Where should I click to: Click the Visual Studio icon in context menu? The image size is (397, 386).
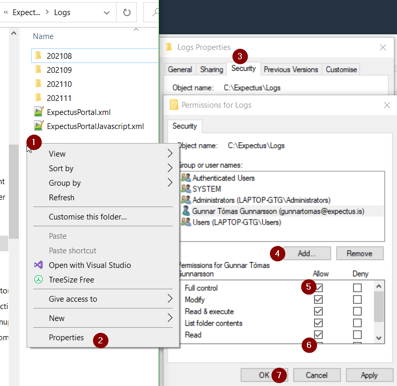(38, 265)
